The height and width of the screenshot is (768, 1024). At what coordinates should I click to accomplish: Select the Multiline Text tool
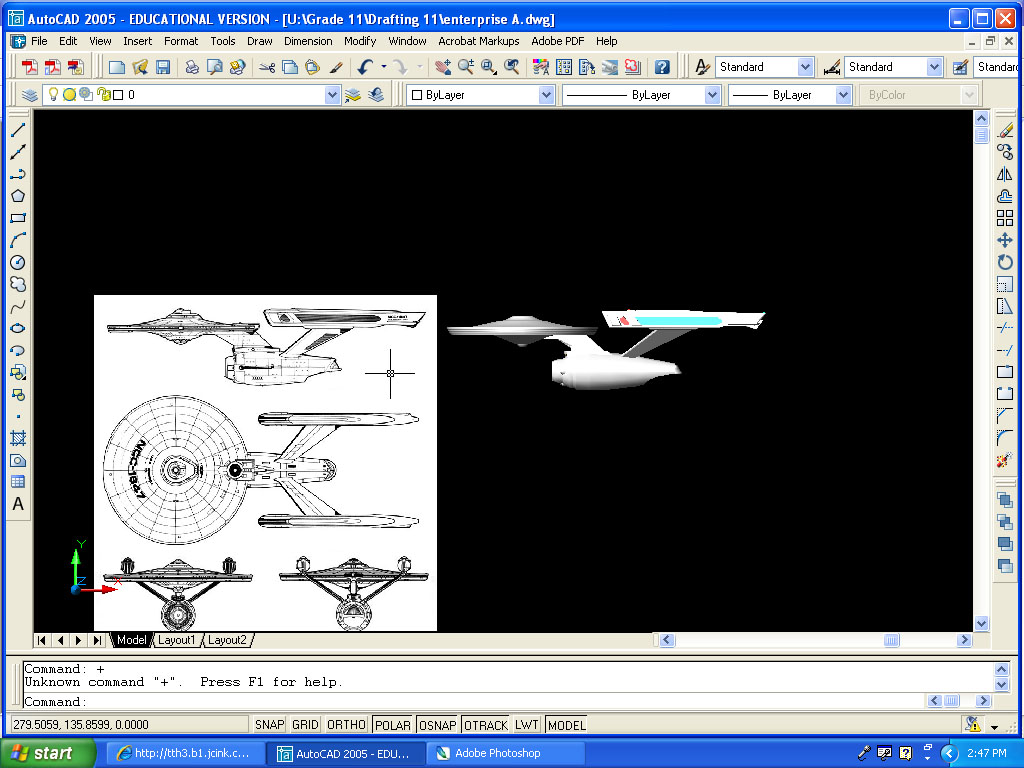18,504
